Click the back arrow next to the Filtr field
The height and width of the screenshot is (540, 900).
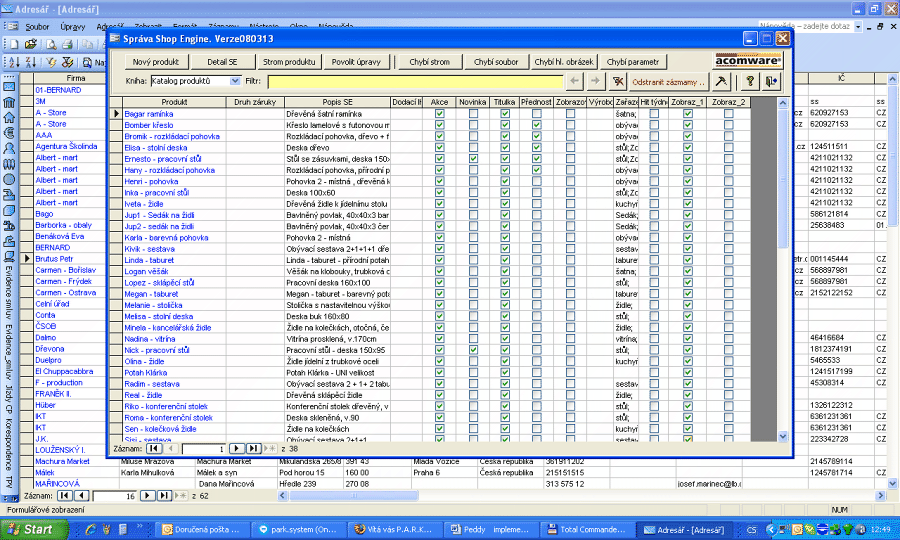pyautogui.click(x=575, y=81)
